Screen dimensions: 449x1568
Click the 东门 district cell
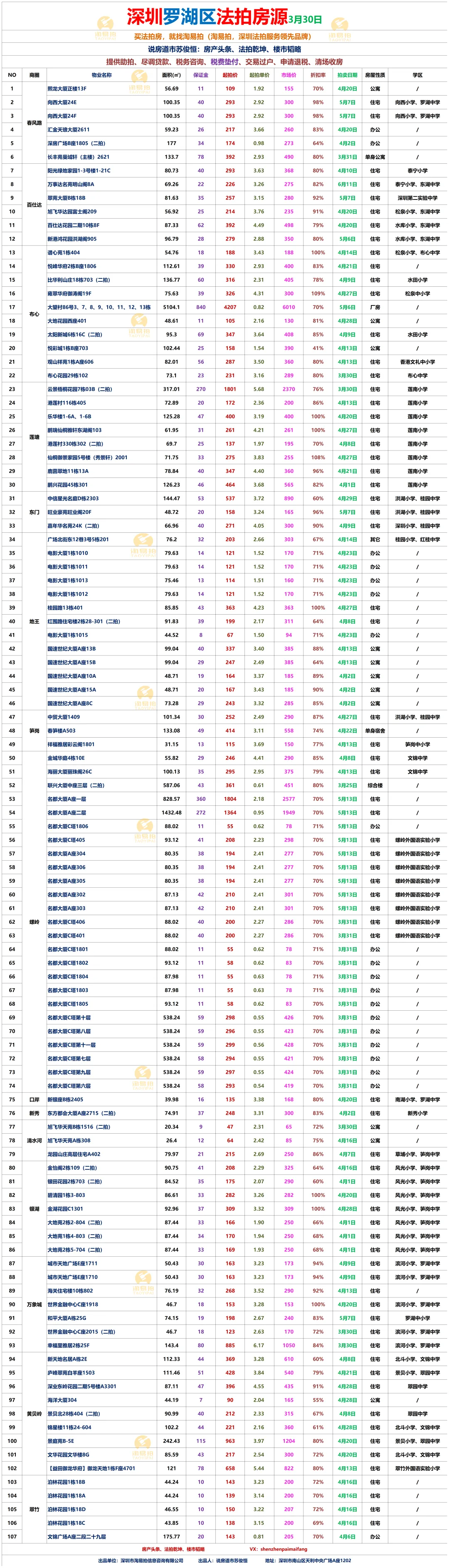pos(34,512)
